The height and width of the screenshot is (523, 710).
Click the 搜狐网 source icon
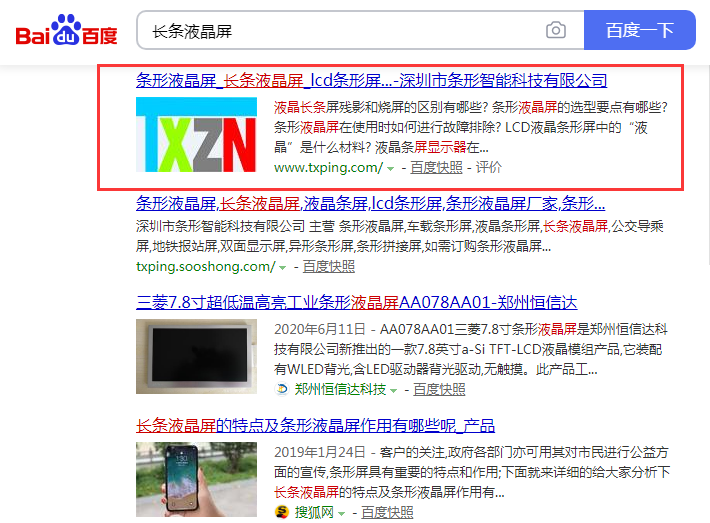tap(281, 512)
